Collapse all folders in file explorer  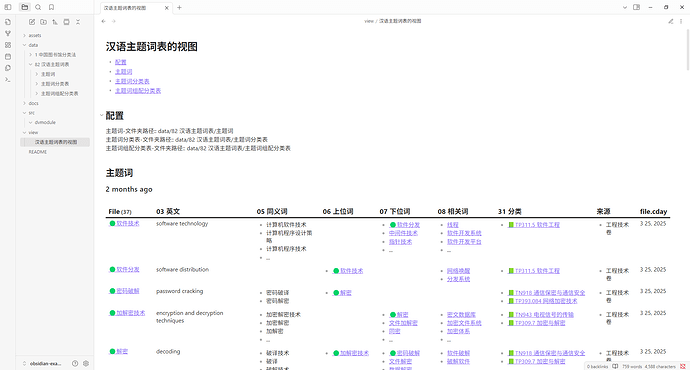pos(78,22)
